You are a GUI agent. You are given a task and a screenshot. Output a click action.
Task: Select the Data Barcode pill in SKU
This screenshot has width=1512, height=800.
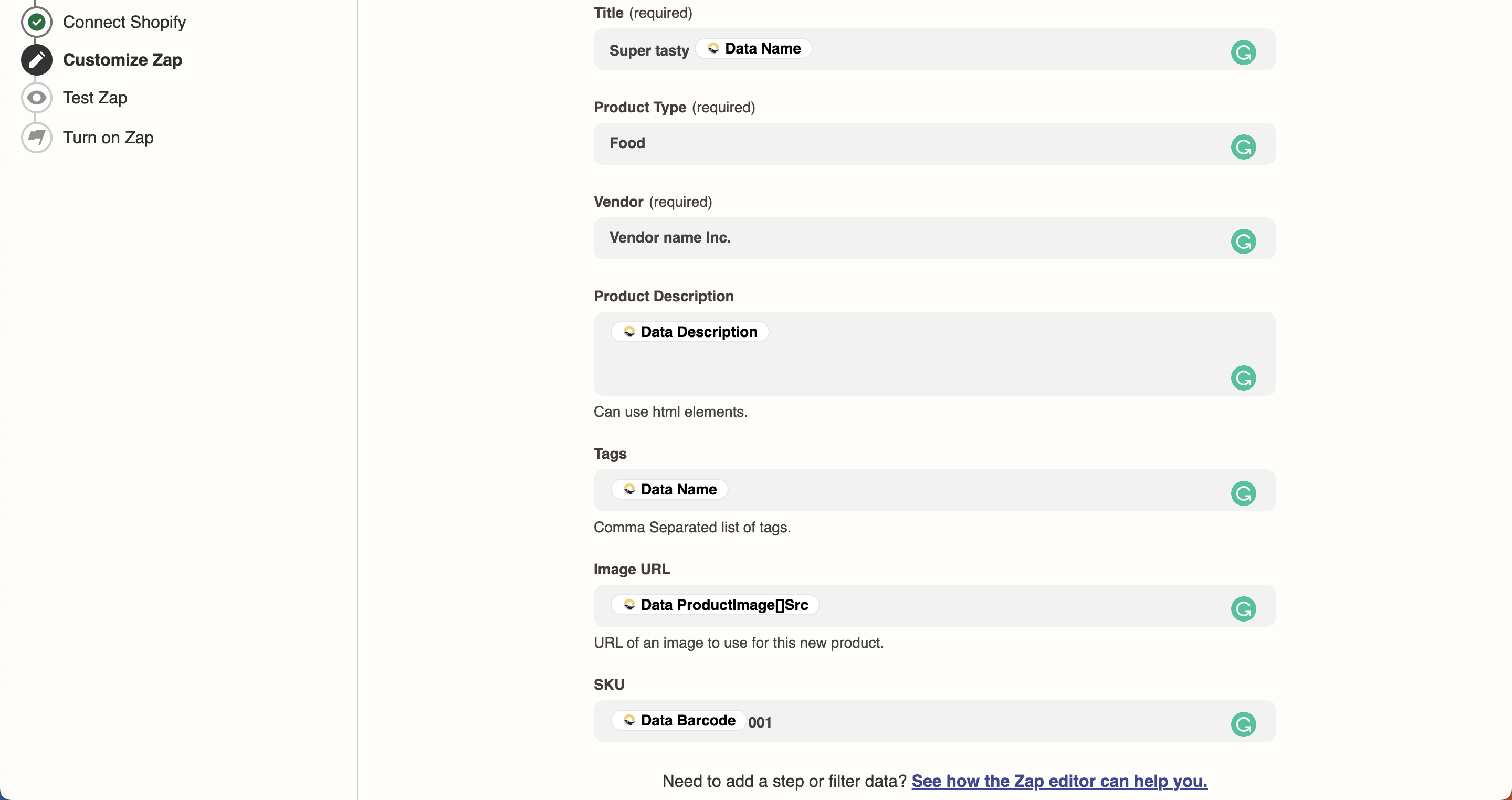pos(679,720)
